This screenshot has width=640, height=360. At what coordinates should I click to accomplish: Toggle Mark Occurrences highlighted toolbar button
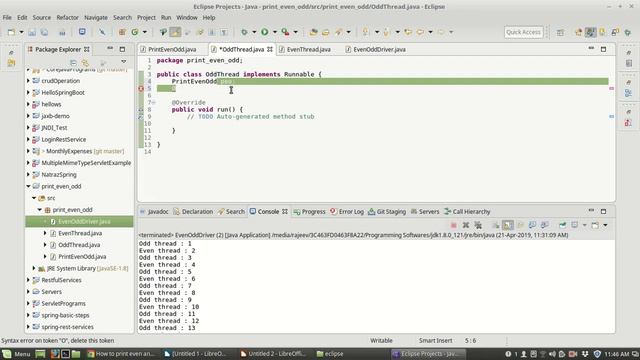click(175, 32)
